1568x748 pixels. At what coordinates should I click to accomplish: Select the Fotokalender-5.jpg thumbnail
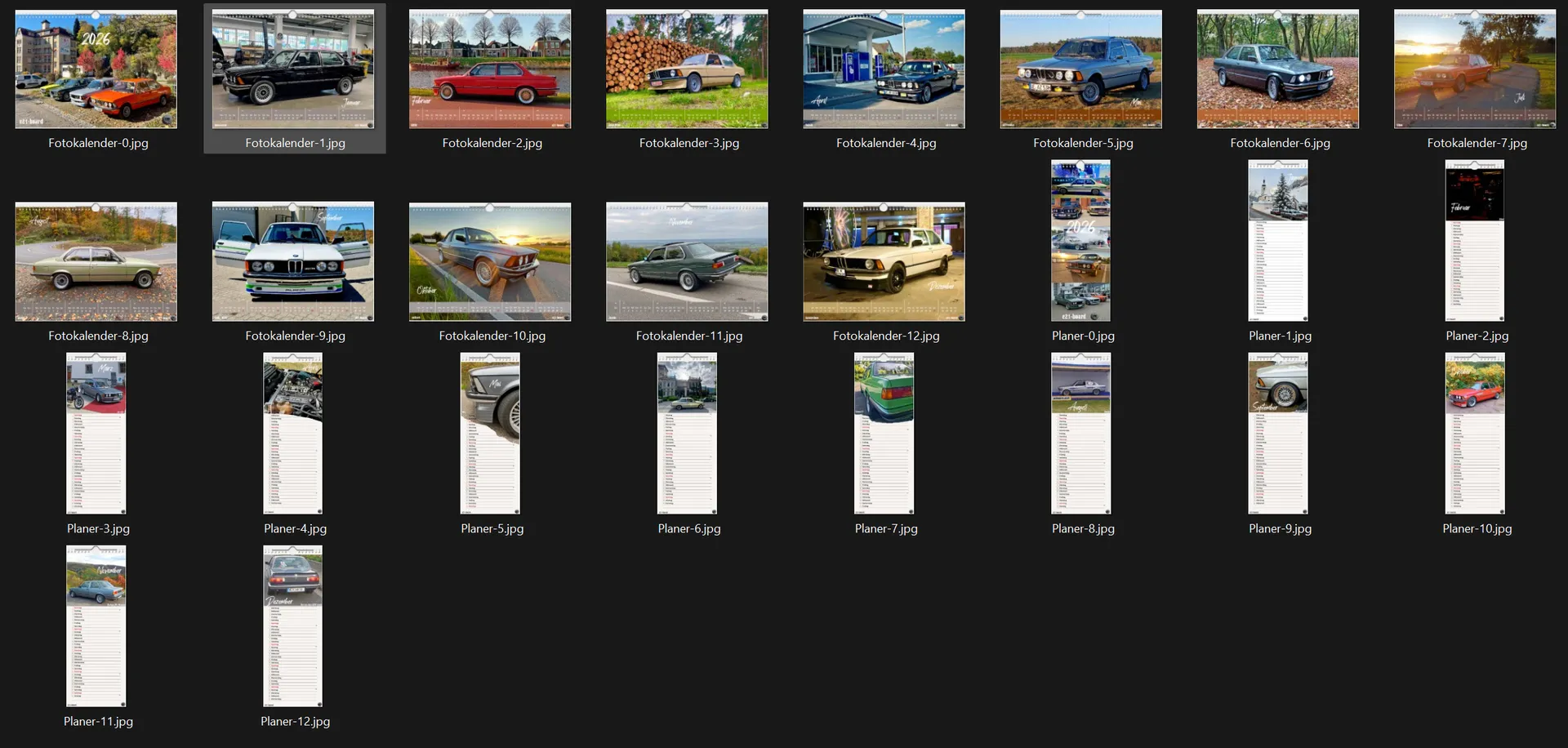click(x=1080, y=69)
